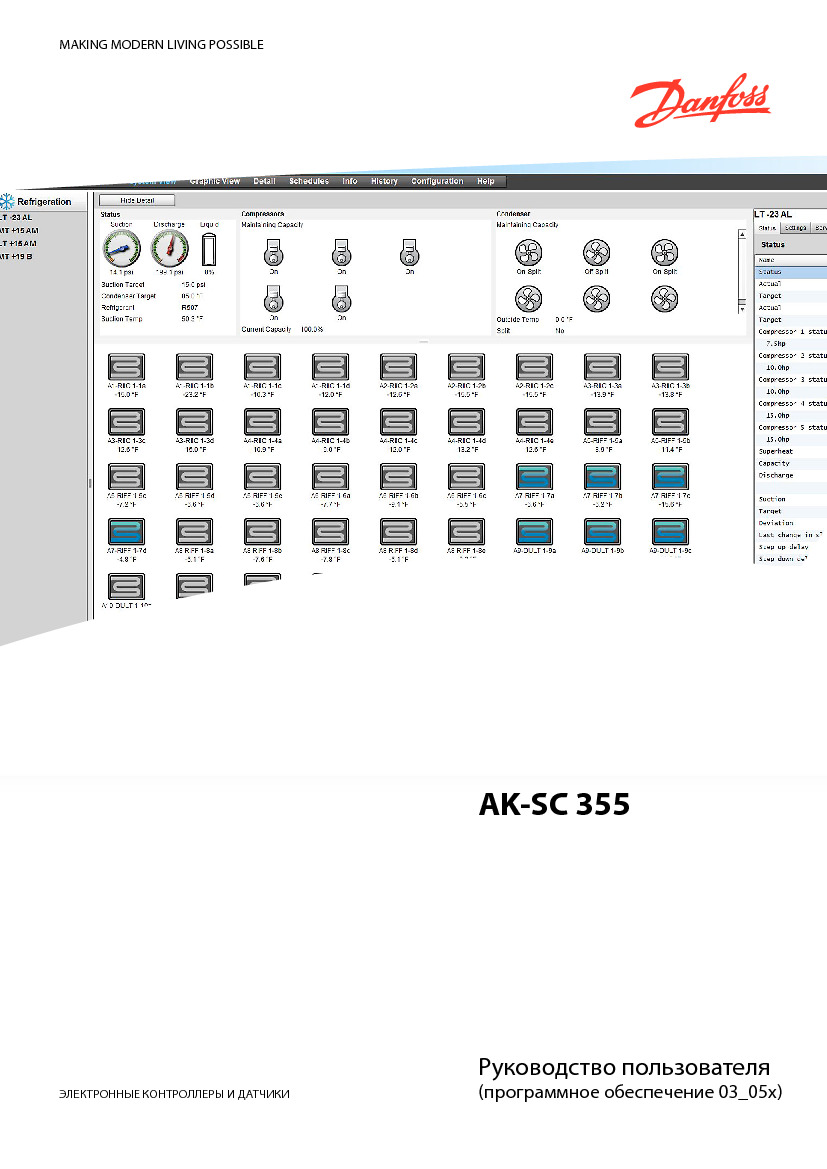Select the Schedules menu item
The width and height of the screenshot is (827, 1169).
(x=309, y=181)
